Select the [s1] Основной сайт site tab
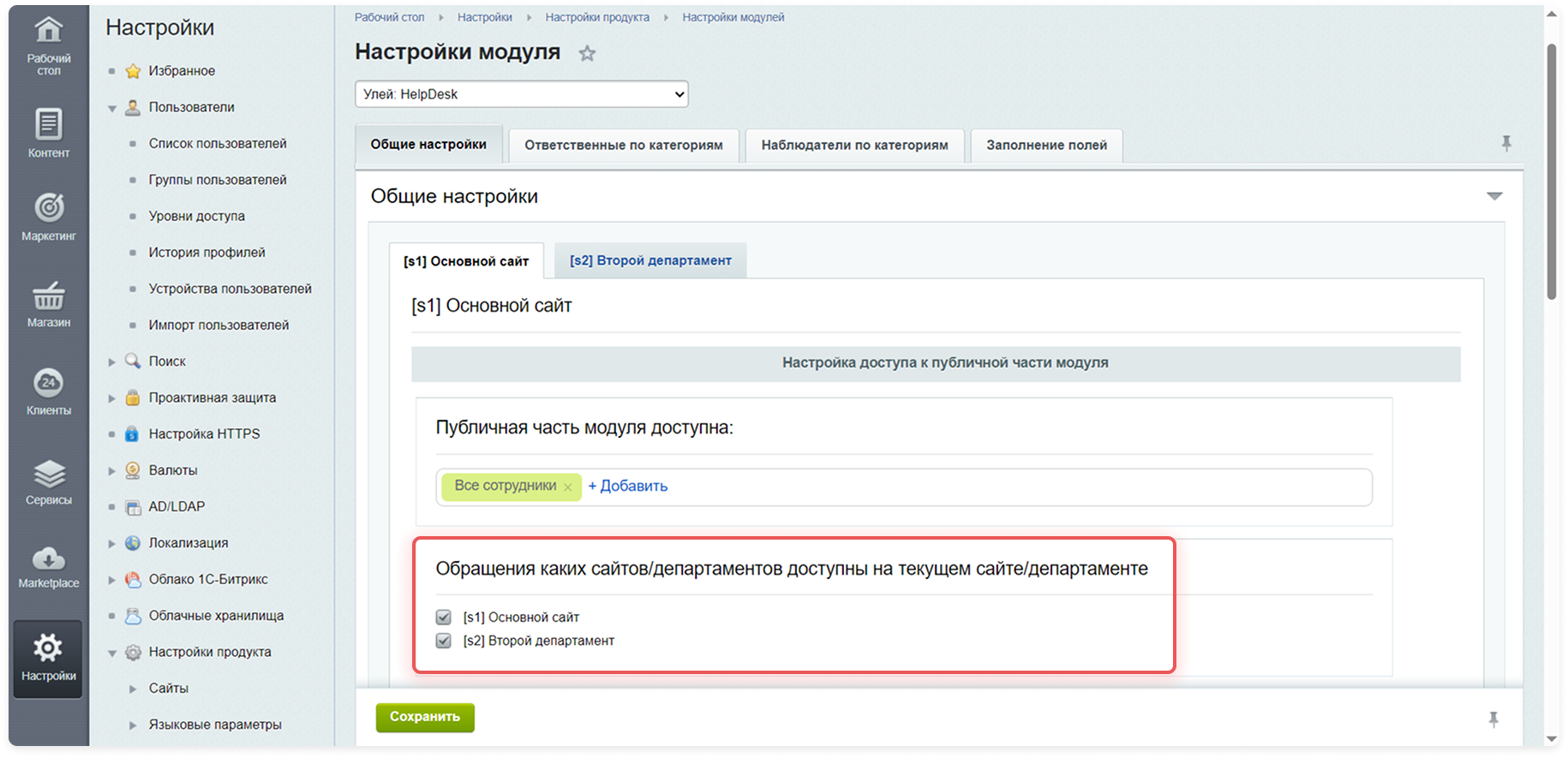This screenshot has height=758, width=1568. tap(466, 261)
